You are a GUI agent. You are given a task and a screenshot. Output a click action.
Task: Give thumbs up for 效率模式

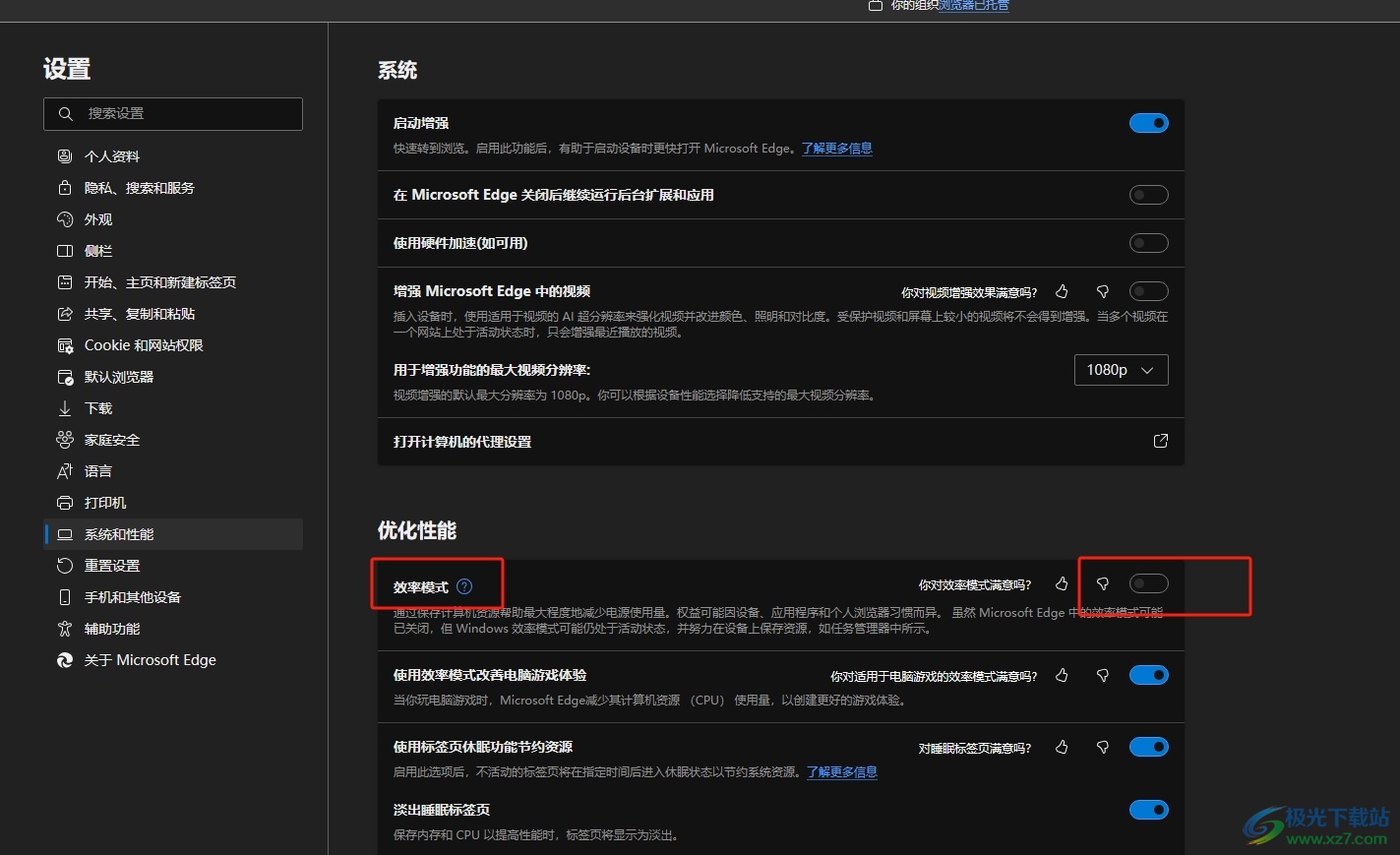pyautogui.click(x=1062, y=583)
